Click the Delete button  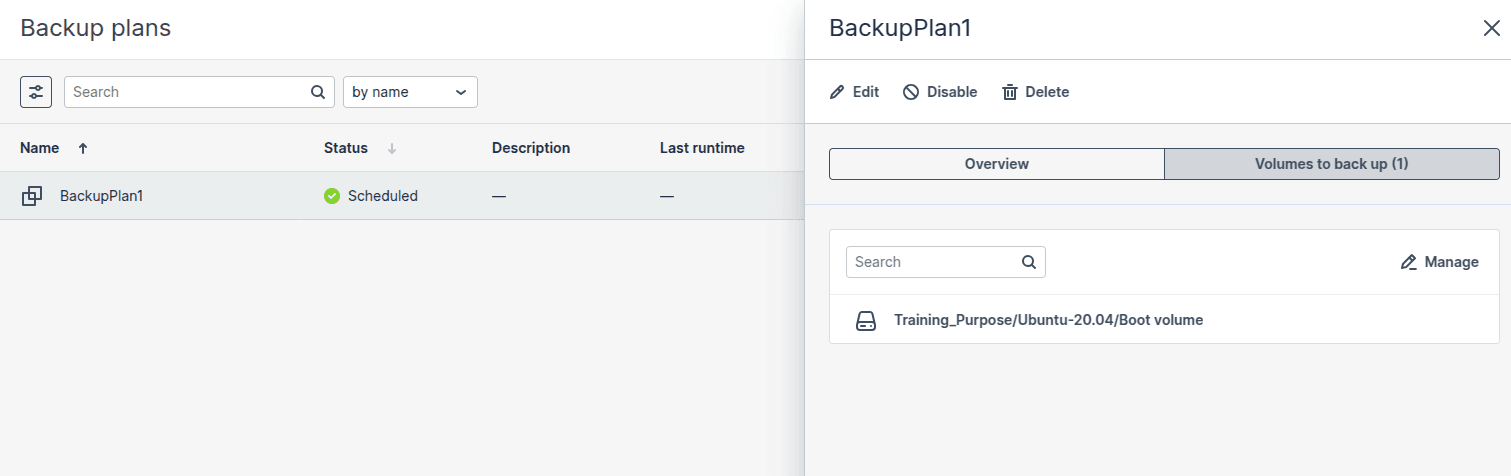(x=1036, y=92)
